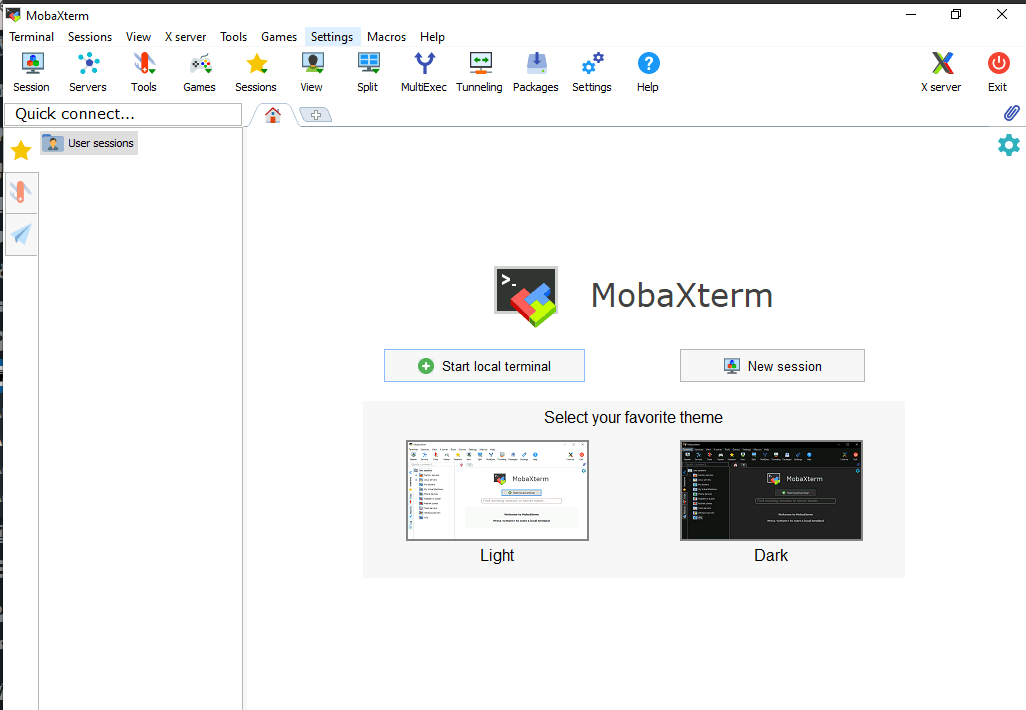Screen dimensions: 1026x710
Task: Click the teal gear icon below the tabs
Action: coord(1009,145)
